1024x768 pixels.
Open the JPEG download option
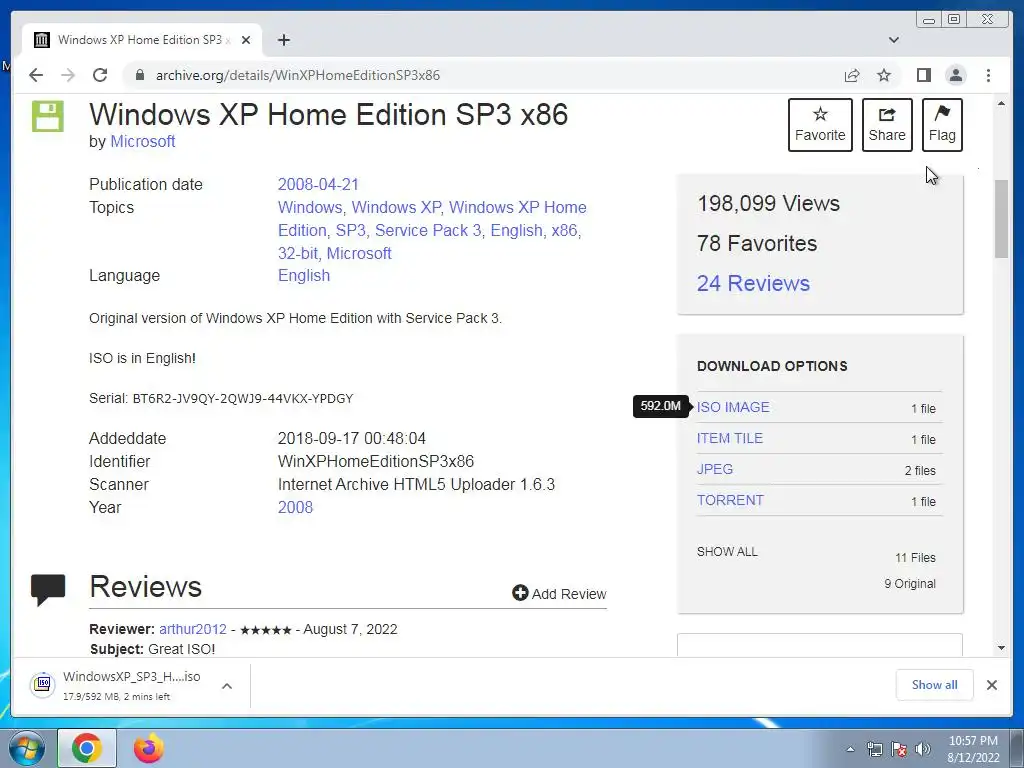click(x=714, y=469)
